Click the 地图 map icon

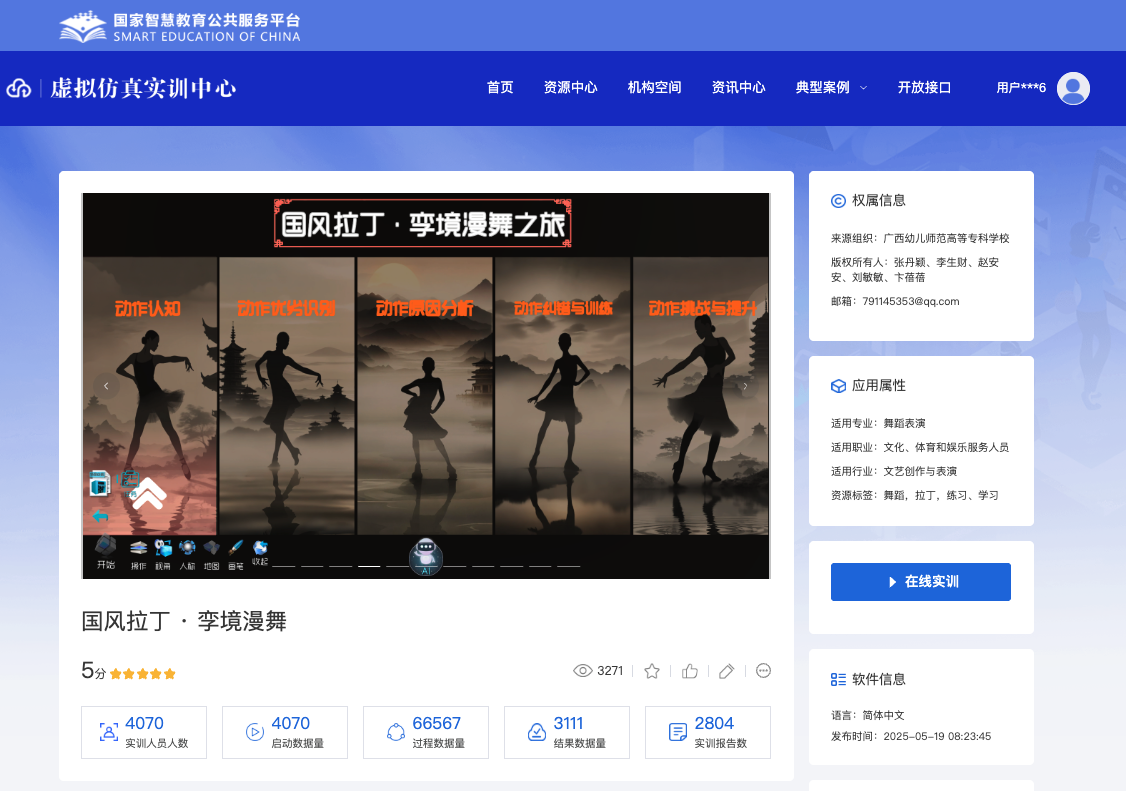[x=211, y=549]
